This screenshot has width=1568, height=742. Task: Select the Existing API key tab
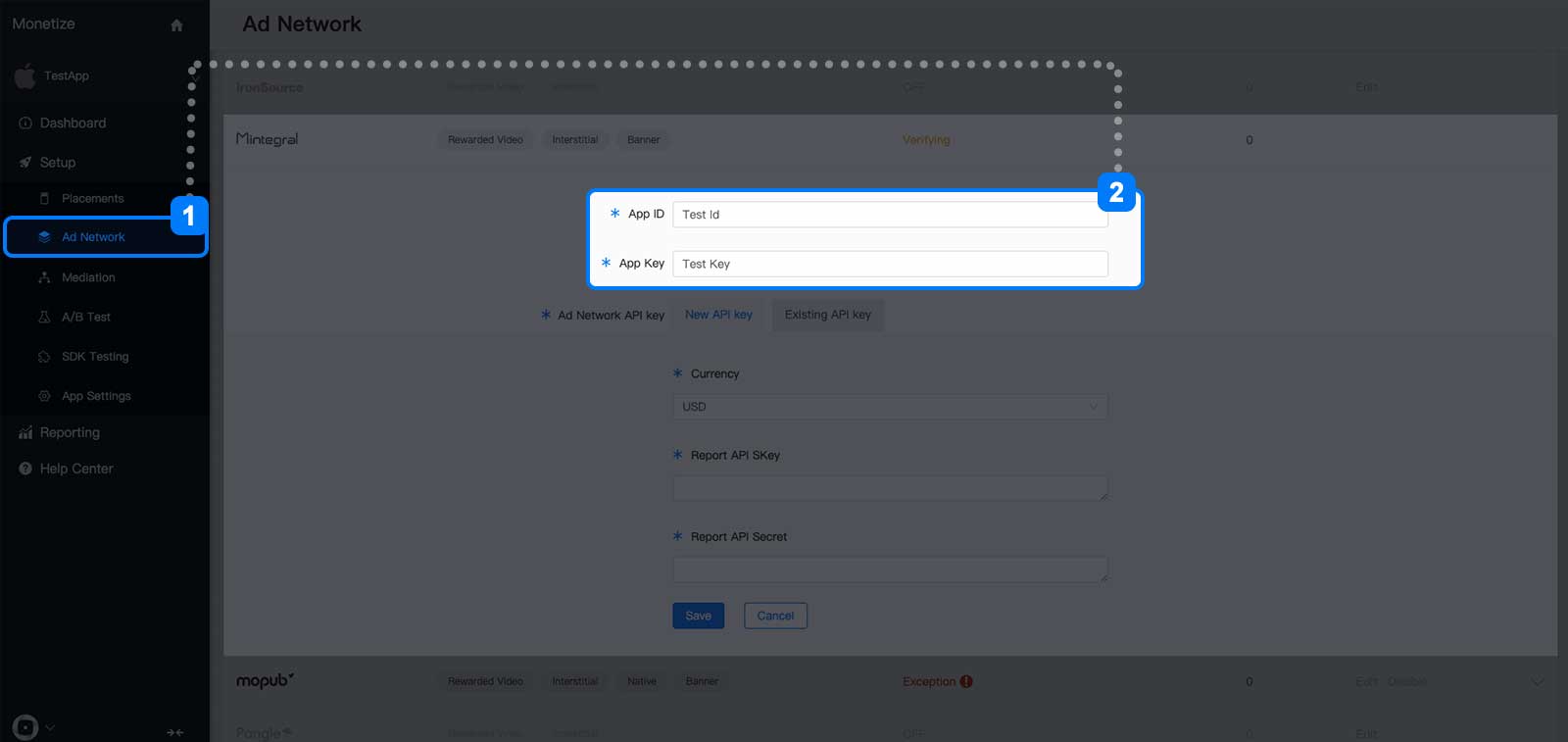click(x=828, y=315)
